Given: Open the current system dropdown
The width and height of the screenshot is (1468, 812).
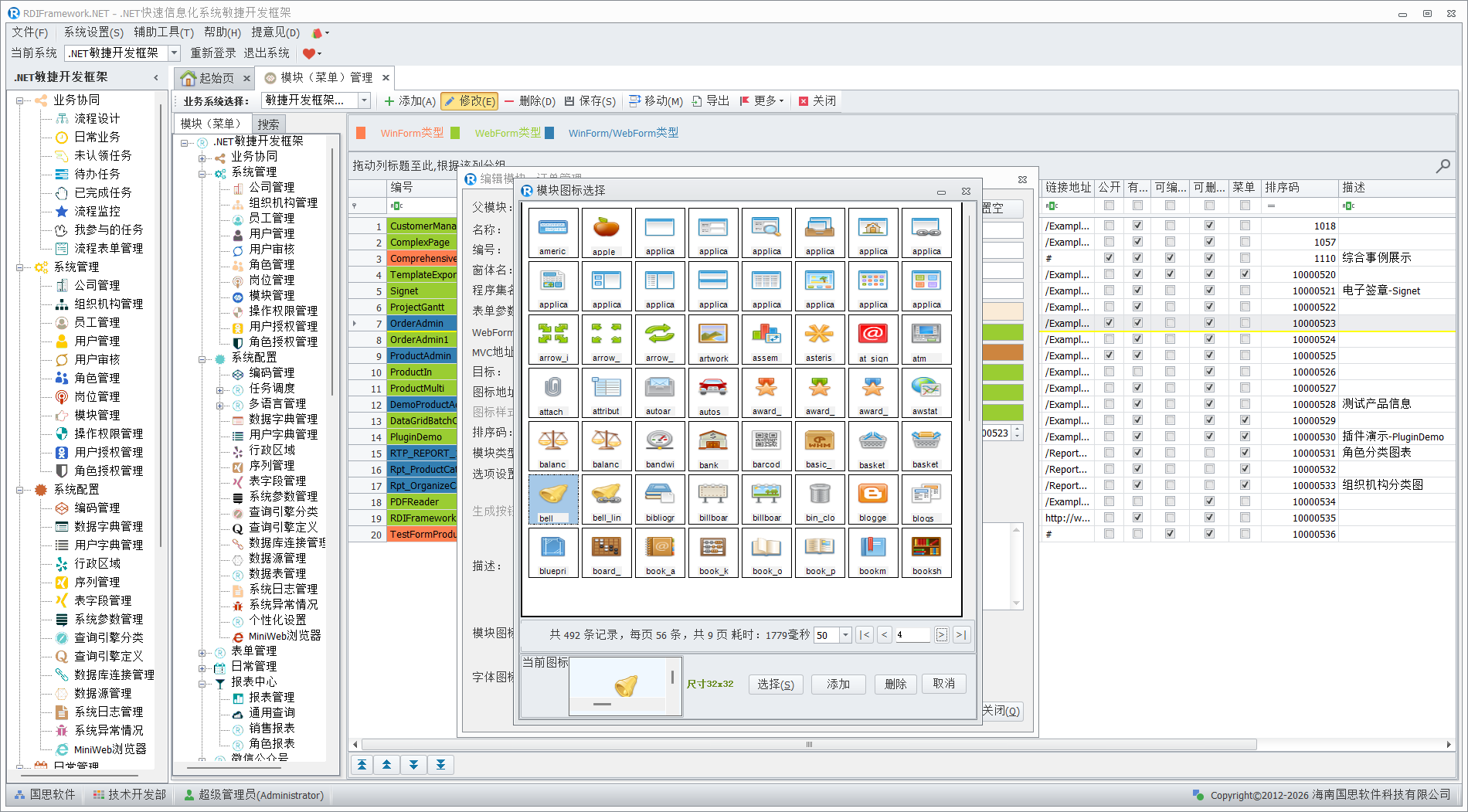Looking at the screenshot, I should 174,53.
